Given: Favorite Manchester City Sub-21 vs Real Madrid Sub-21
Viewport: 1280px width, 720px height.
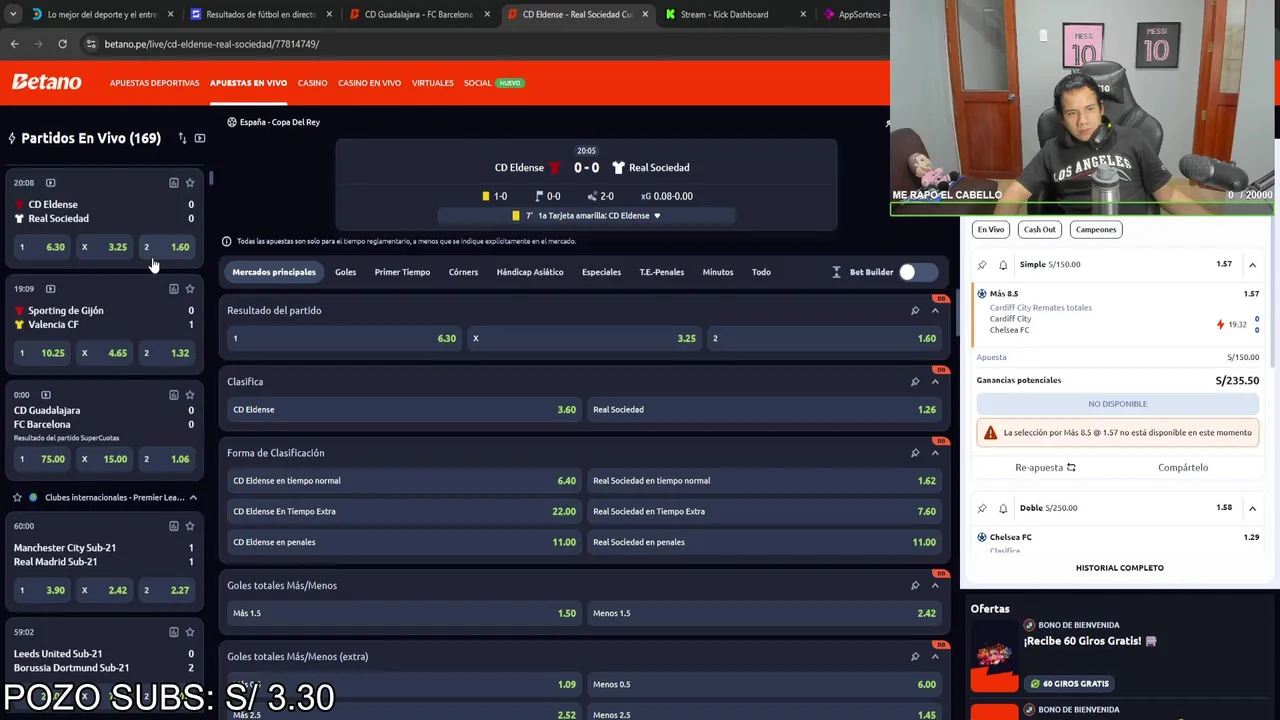Looking at the screenshot, I should point(190,526).
